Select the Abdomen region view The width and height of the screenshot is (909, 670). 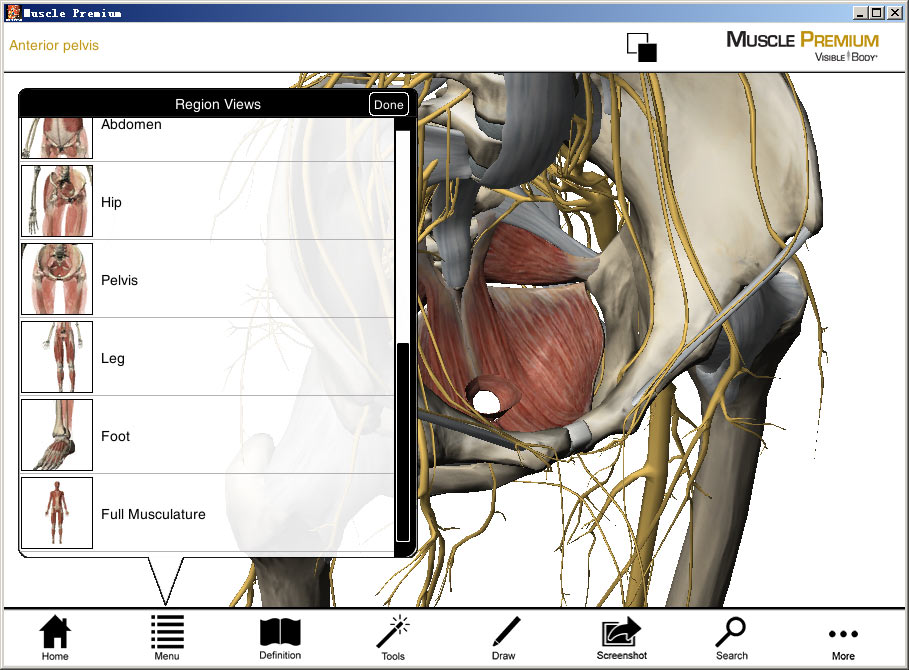point(208,139)
